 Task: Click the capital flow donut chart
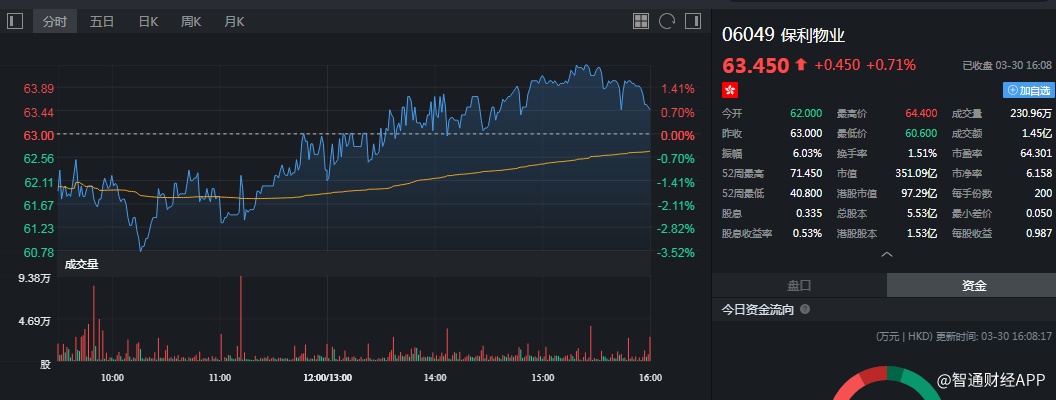pyautogui.click(x=885, y=385)
